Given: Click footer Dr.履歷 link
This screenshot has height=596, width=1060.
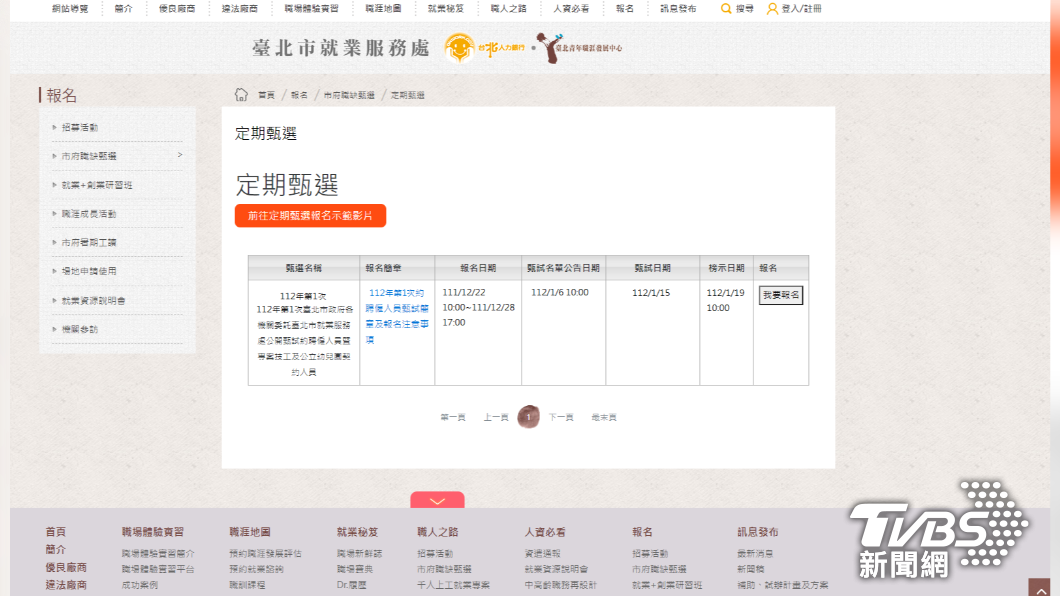Looking at the screenshot, I should (351, 585).
